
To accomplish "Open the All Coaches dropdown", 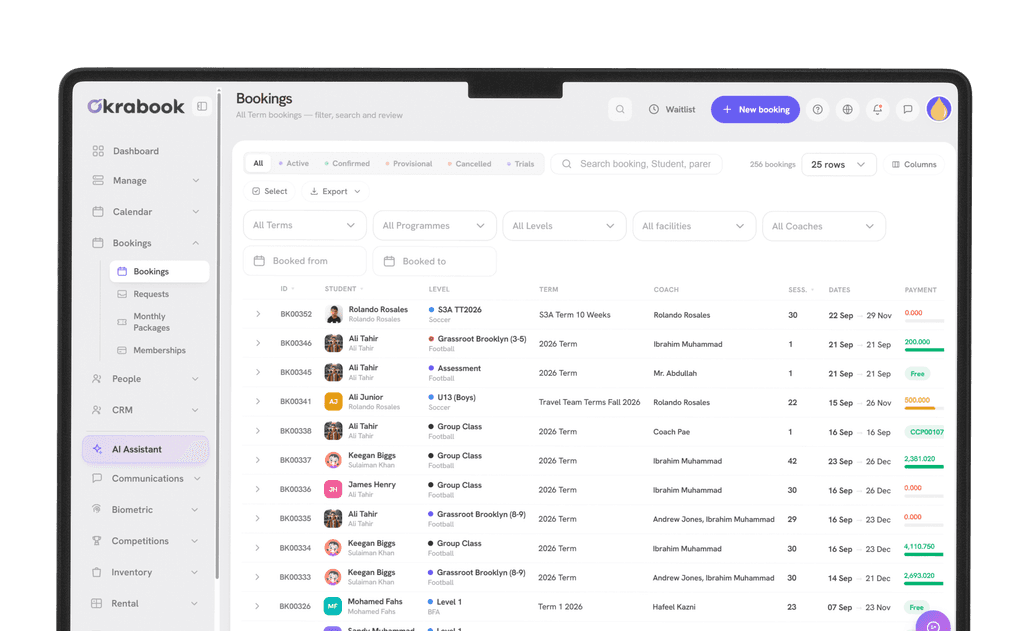I will [824, 226].
